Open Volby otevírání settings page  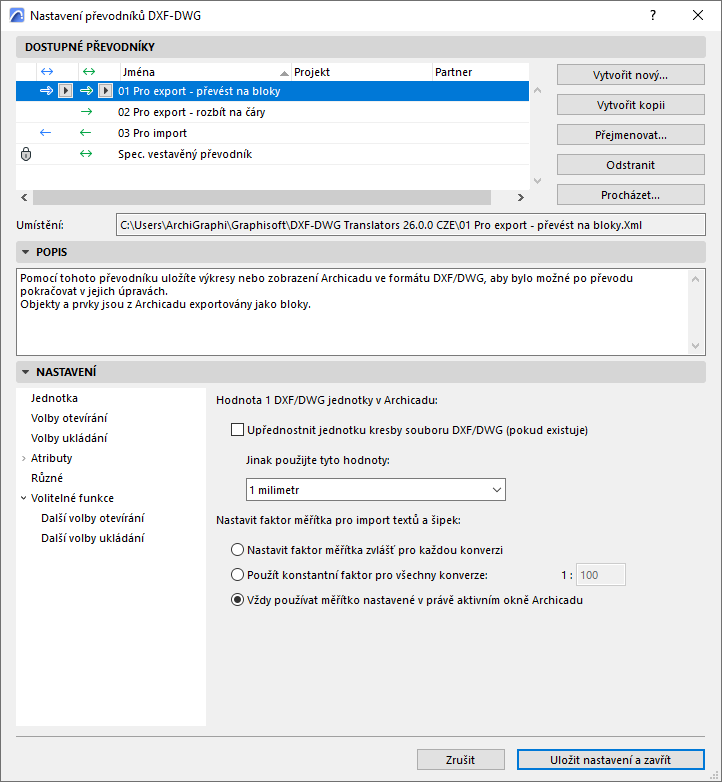(x=69, y=418)
